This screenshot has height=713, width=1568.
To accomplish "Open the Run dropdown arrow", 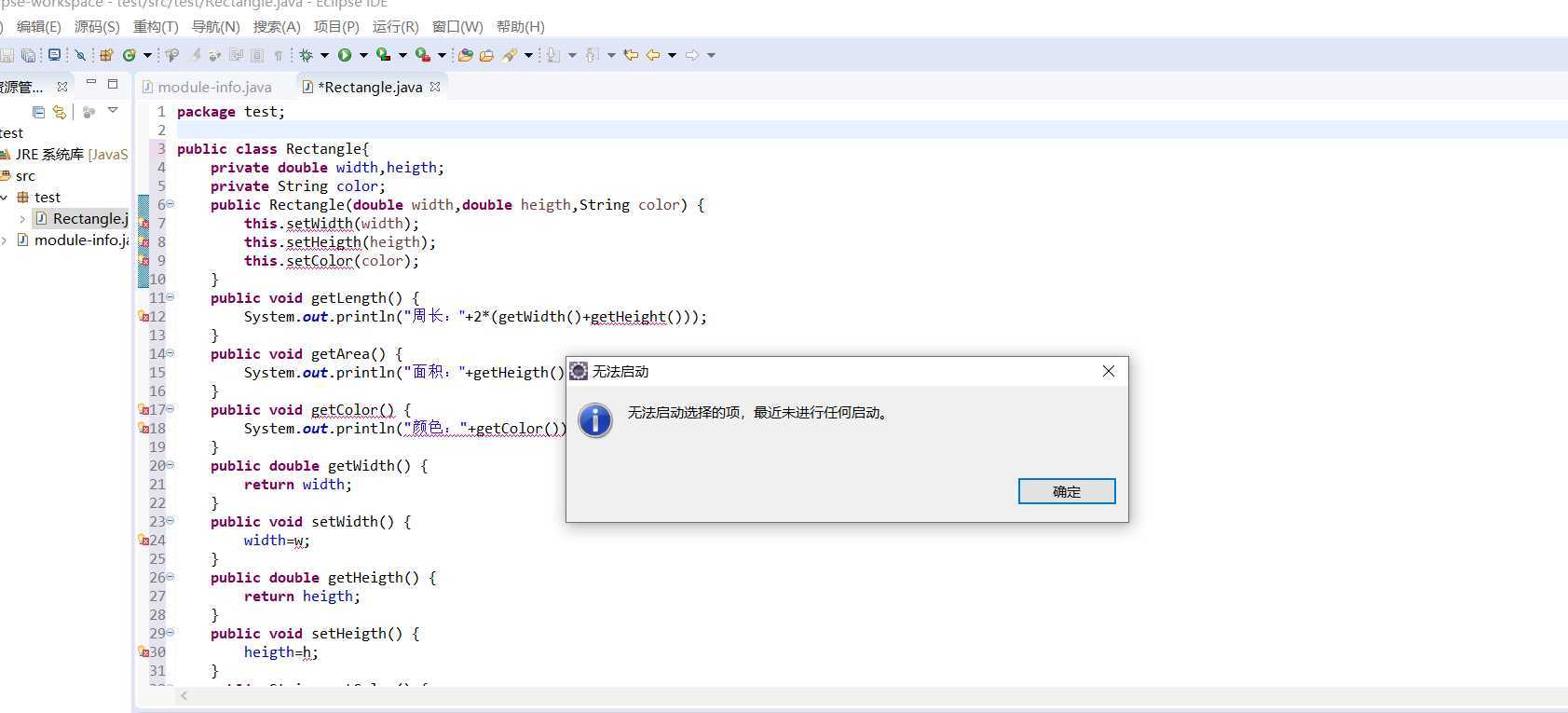I will click(363, 55).
